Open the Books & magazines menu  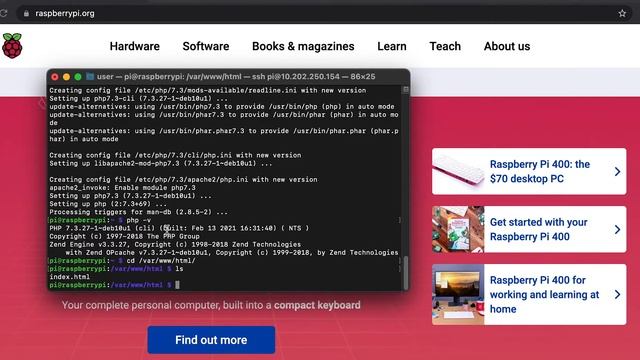[x=303, y=47]
